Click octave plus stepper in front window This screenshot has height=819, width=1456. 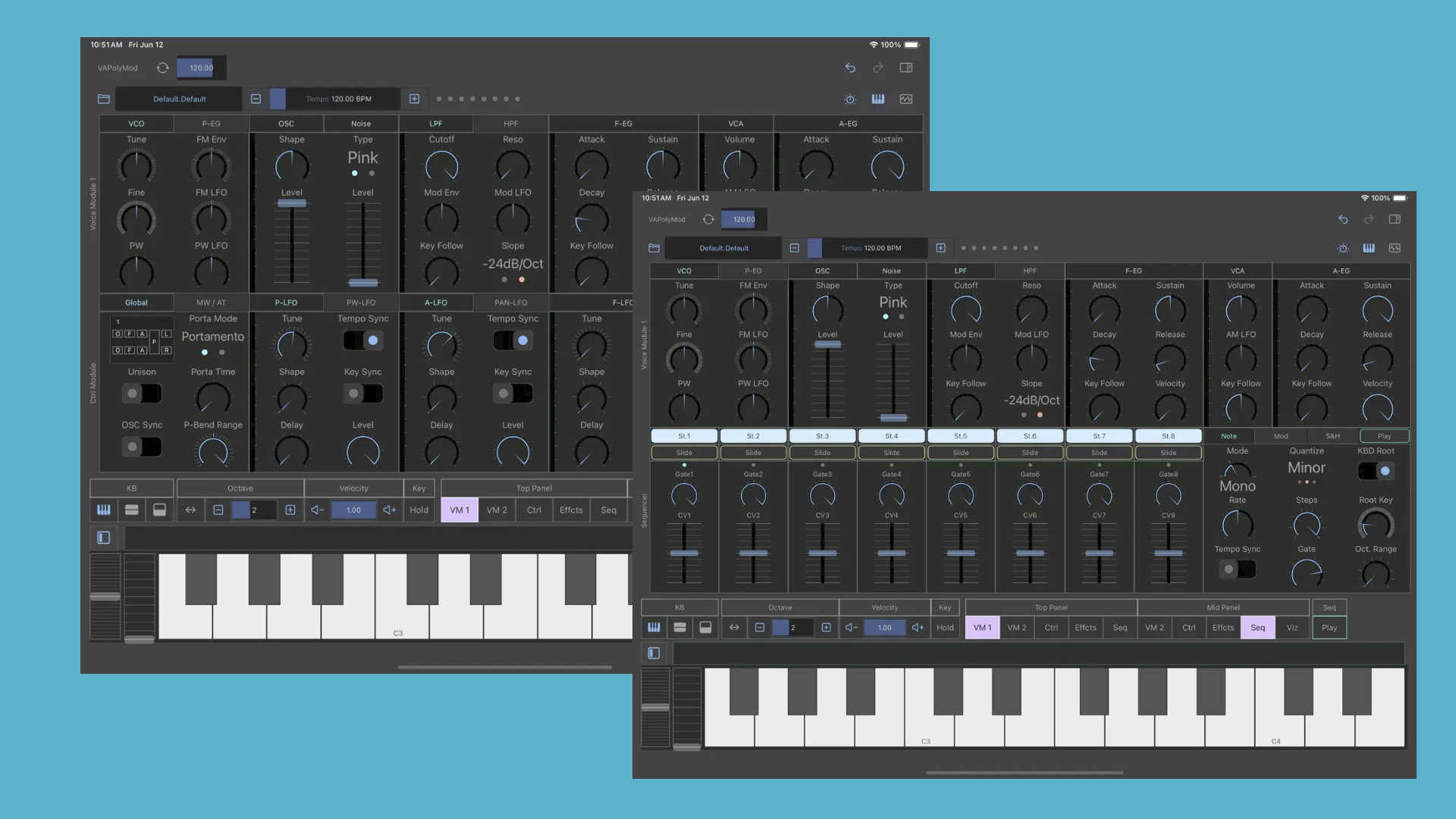(826, 627)
